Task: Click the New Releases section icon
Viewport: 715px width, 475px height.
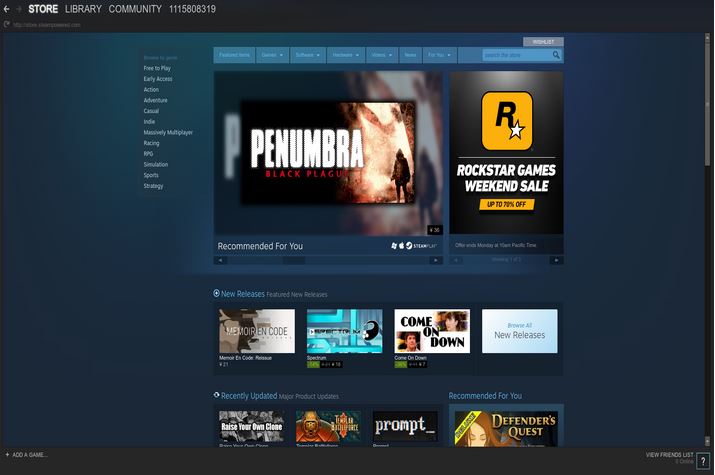Action: [x=216, y=294]
